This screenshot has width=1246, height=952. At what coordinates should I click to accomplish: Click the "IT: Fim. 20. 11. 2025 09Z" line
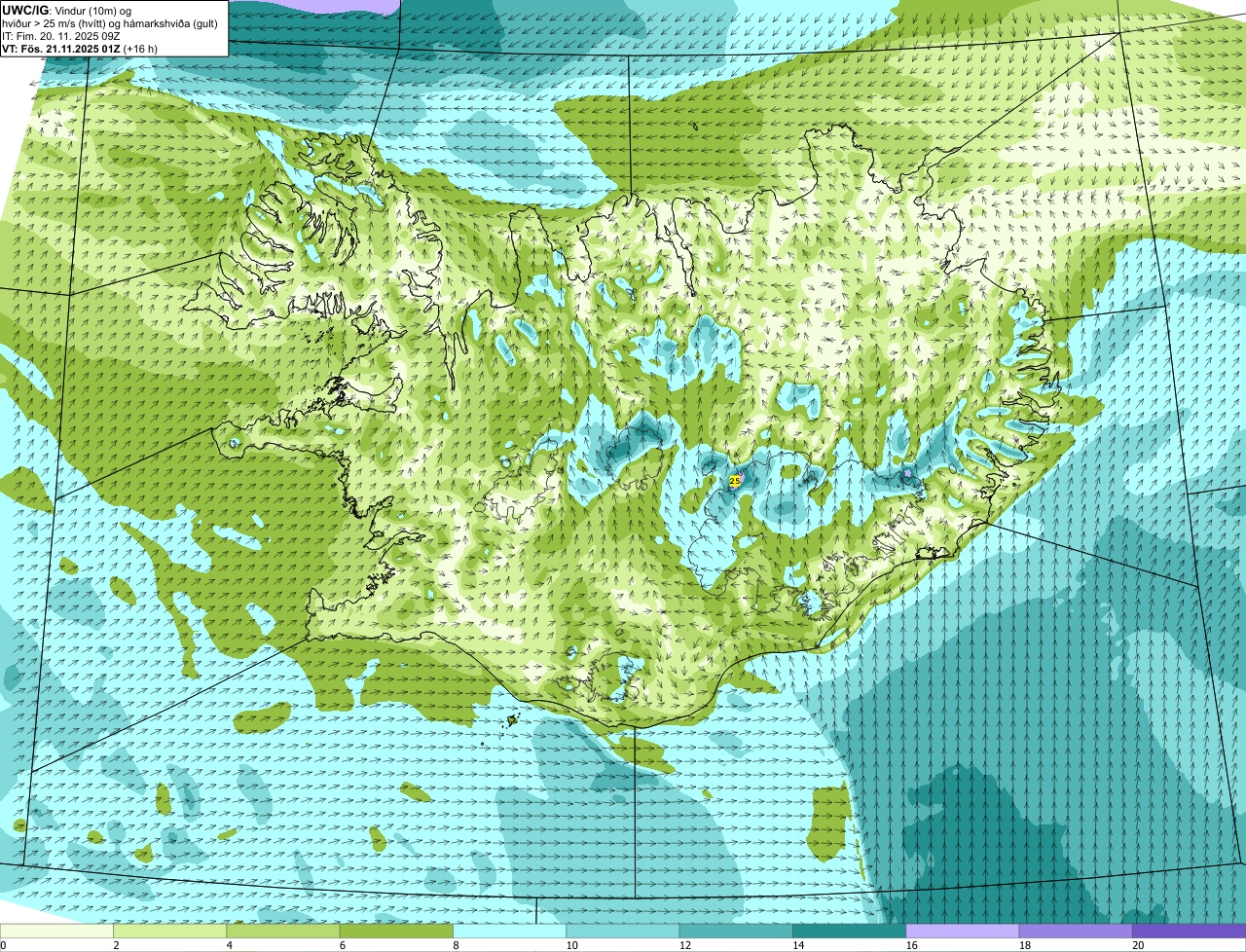pos(61,35)
